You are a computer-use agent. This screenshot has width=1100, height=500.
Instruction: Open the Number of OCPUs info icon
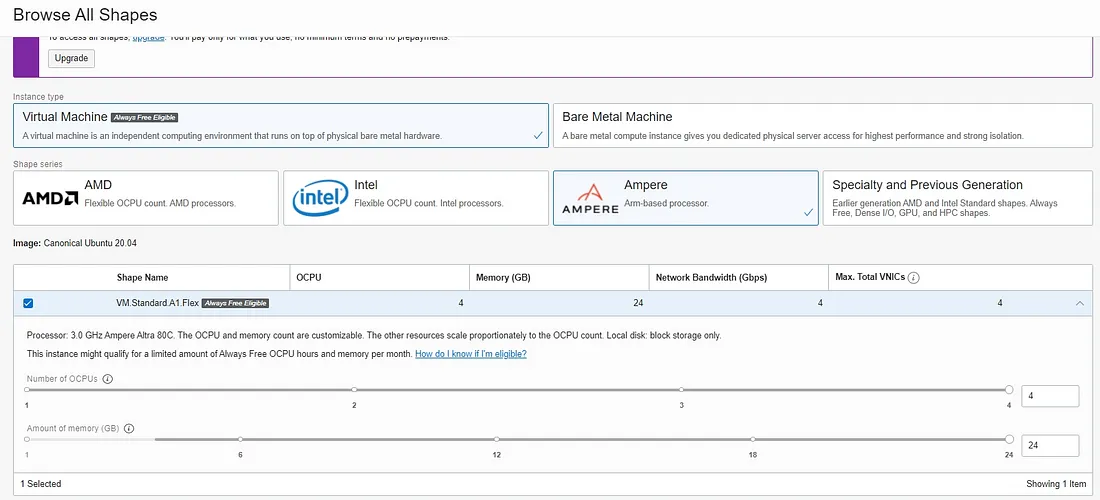[x=107, y=379]
